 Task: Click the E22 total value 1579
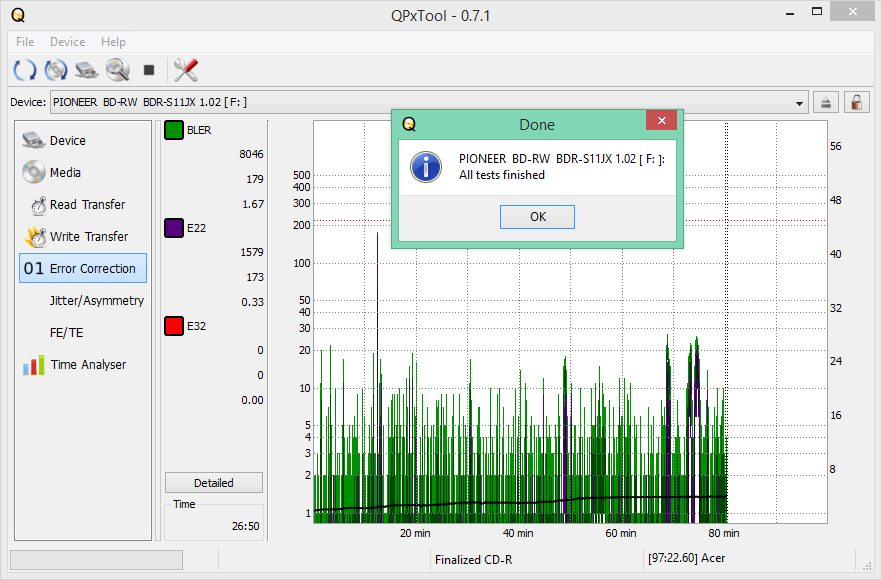[x=251, y=252]
